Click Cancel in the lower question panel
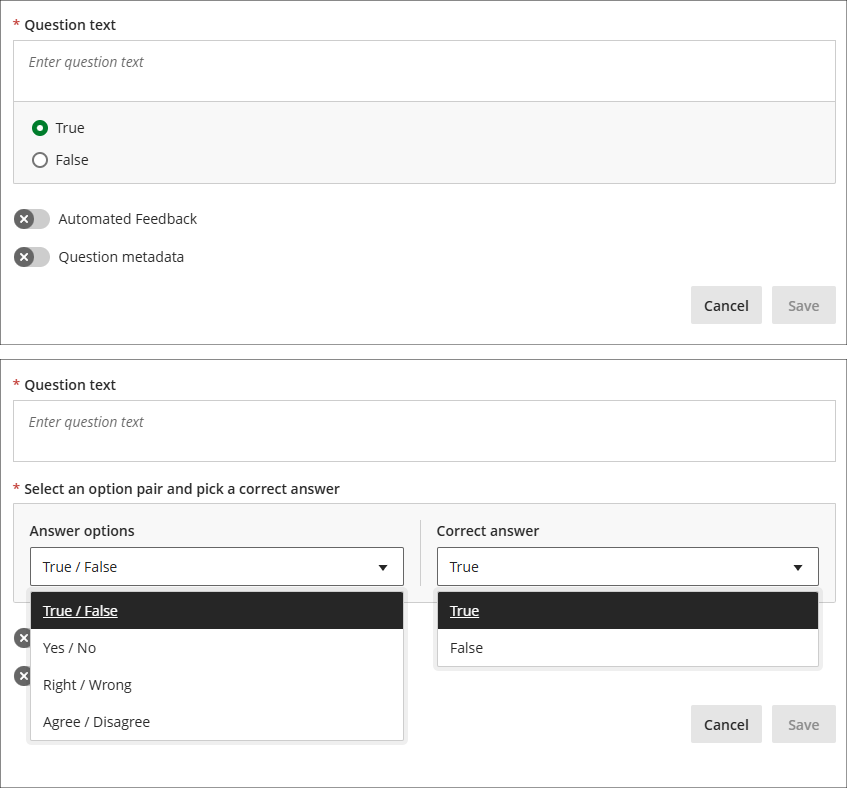This screenshot has height=788, width=847. (726, 725)
